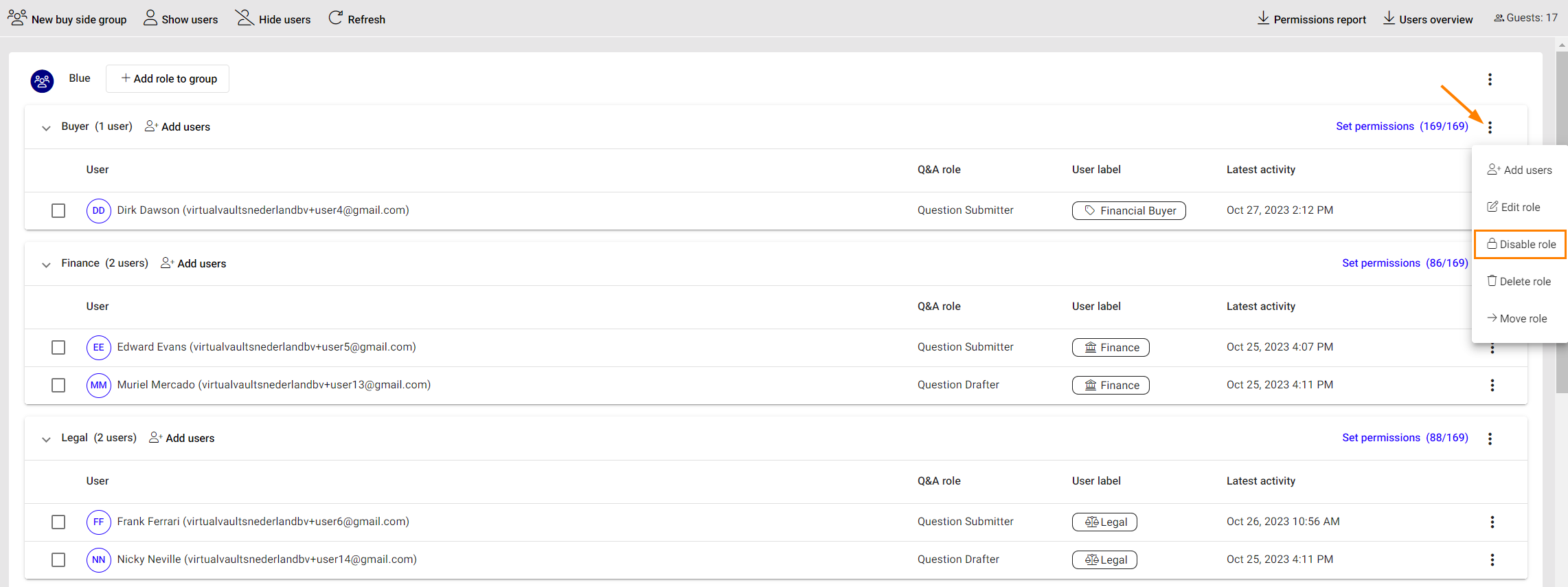The width and height of the screenshot is (1568, 587).
Task: Click the Hide users icon
Action: (x=245, y=18)
